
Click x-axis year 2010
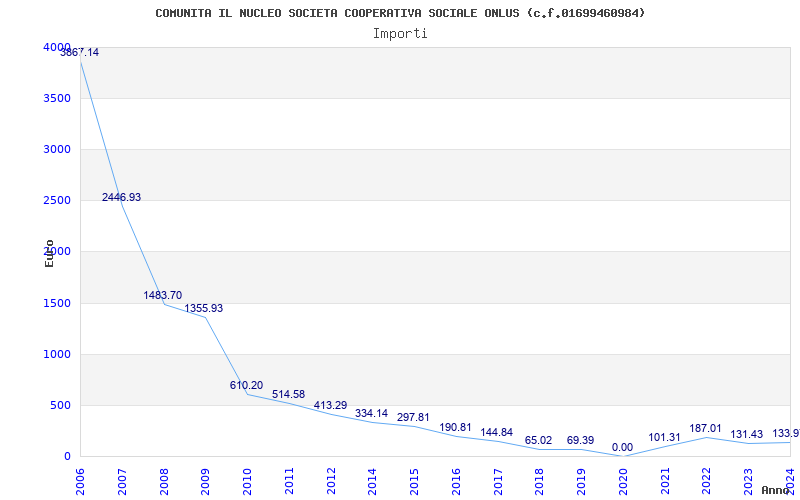click(247, 482)
